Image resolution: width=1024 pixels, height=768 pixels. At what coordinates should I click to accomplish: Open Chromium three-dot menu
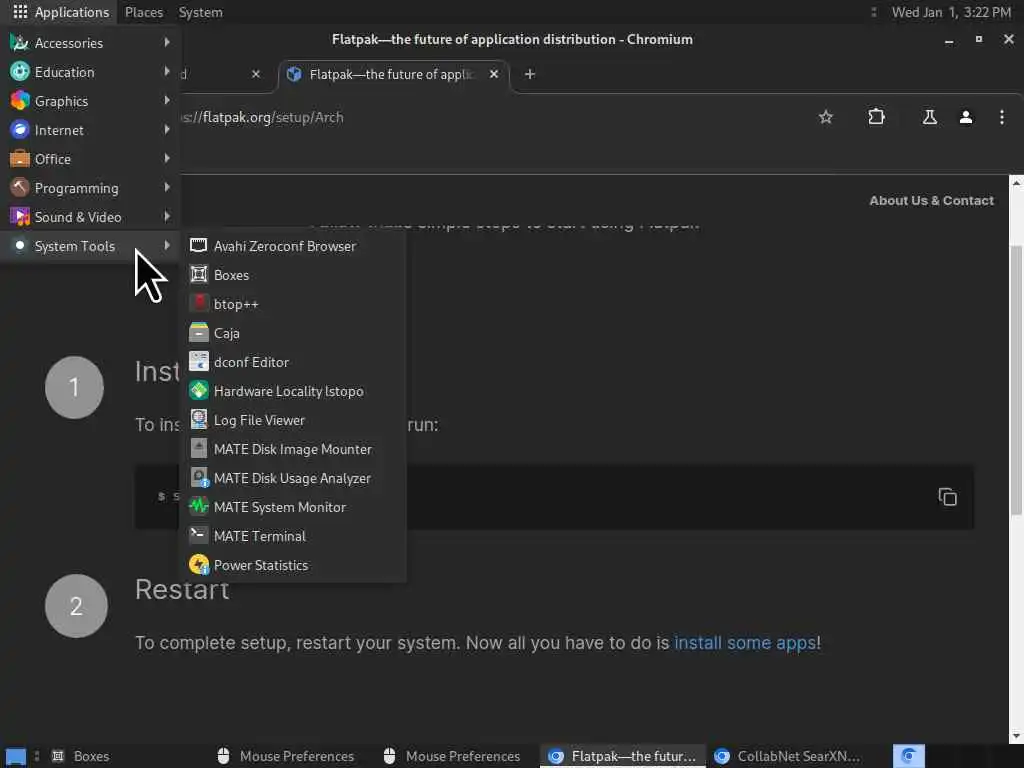coord(1001,117)
